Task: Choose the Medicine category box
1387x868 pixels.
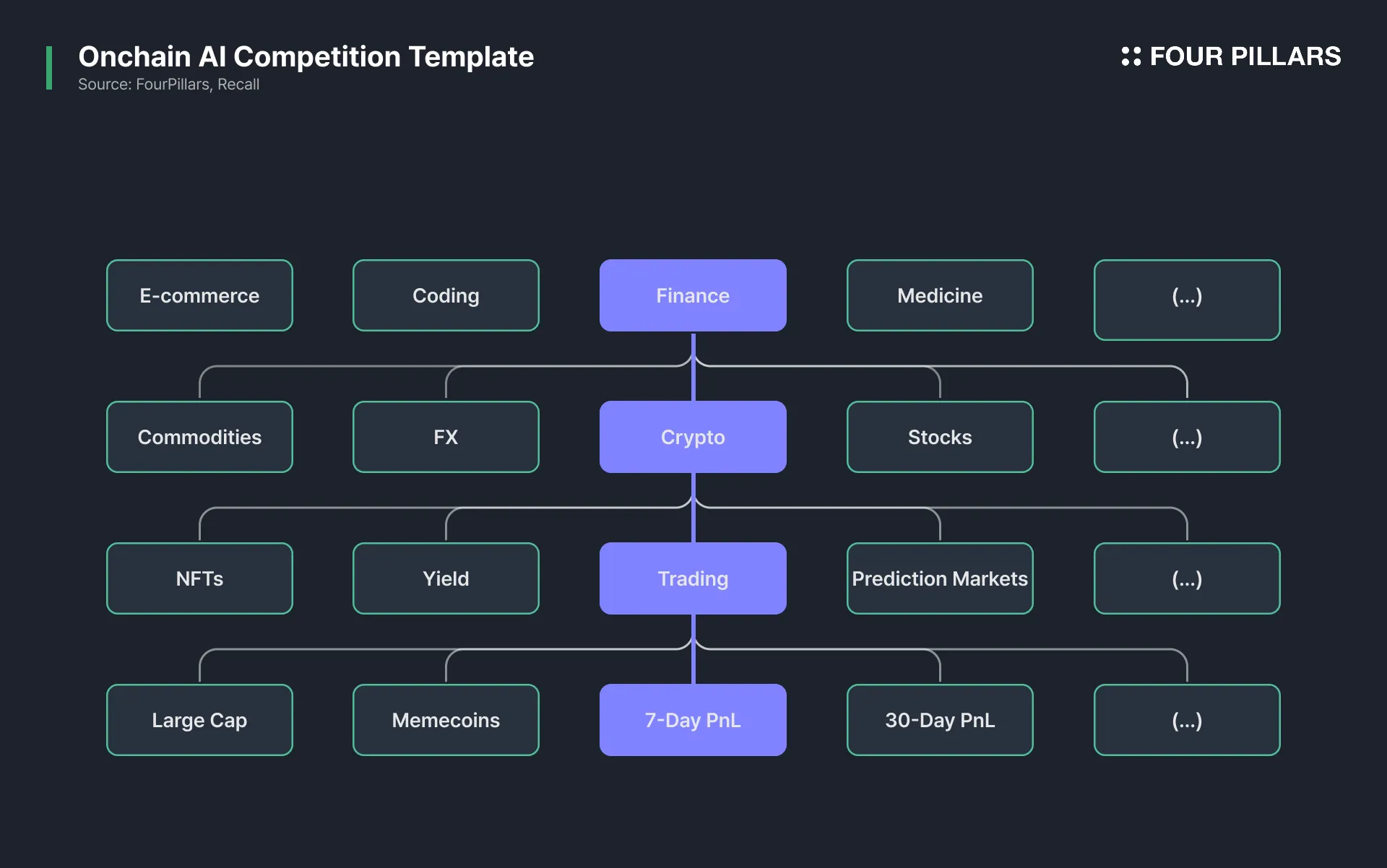Action: click(x=940, y=295)
